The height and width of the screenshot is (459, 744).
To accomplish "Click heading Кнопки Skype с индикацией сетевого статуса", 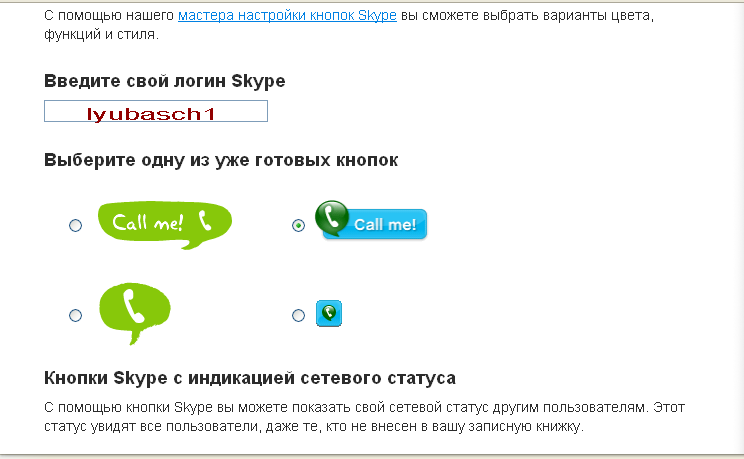I will coord(250,378).
